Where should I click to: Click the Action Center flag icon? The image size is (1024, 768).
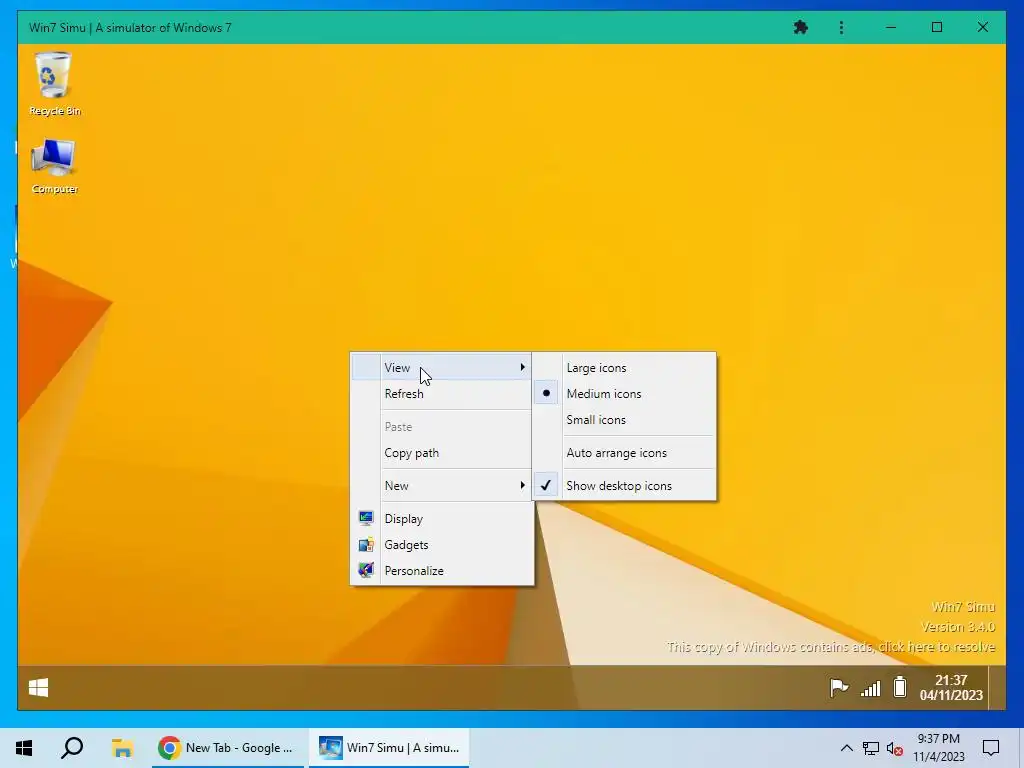(x=839, y=688)
